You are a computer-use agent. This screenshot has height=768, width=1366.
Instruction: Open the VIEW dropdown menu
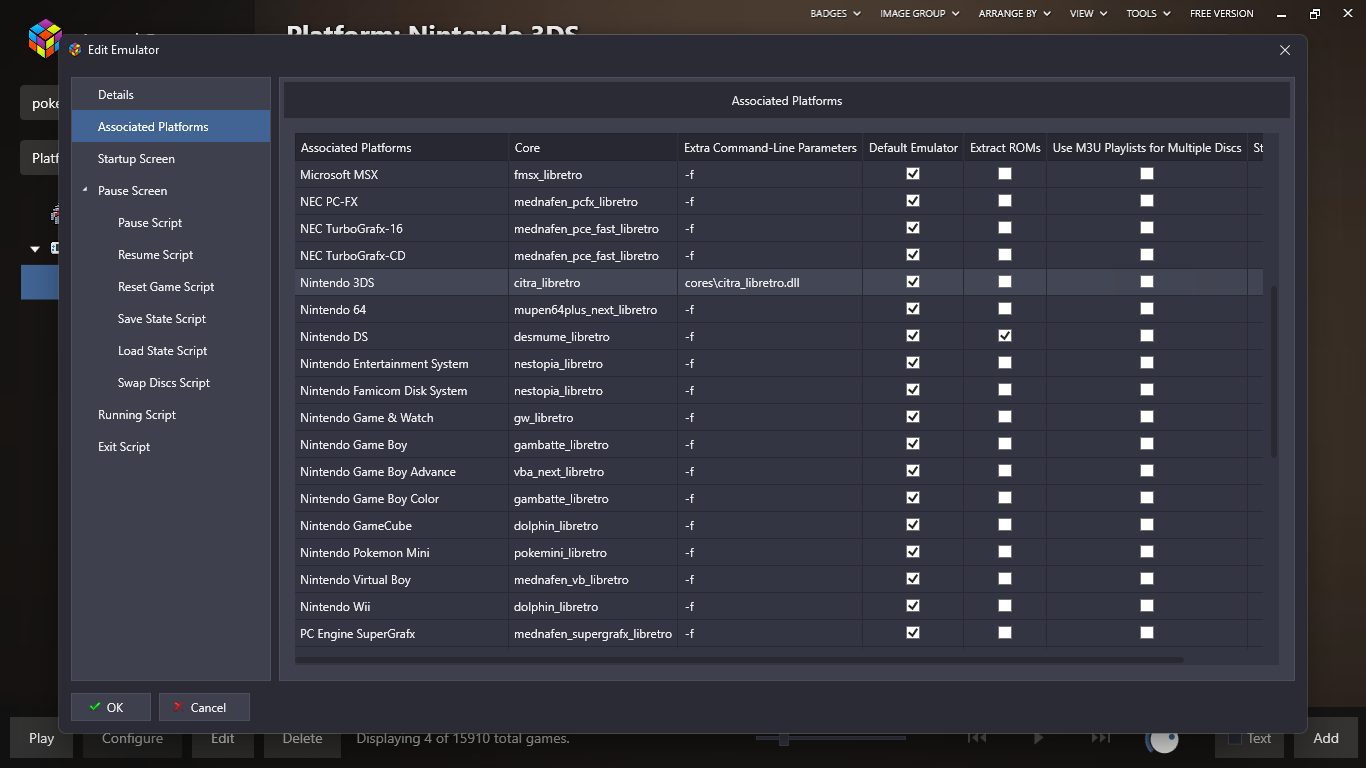(x=1088, y=14)
